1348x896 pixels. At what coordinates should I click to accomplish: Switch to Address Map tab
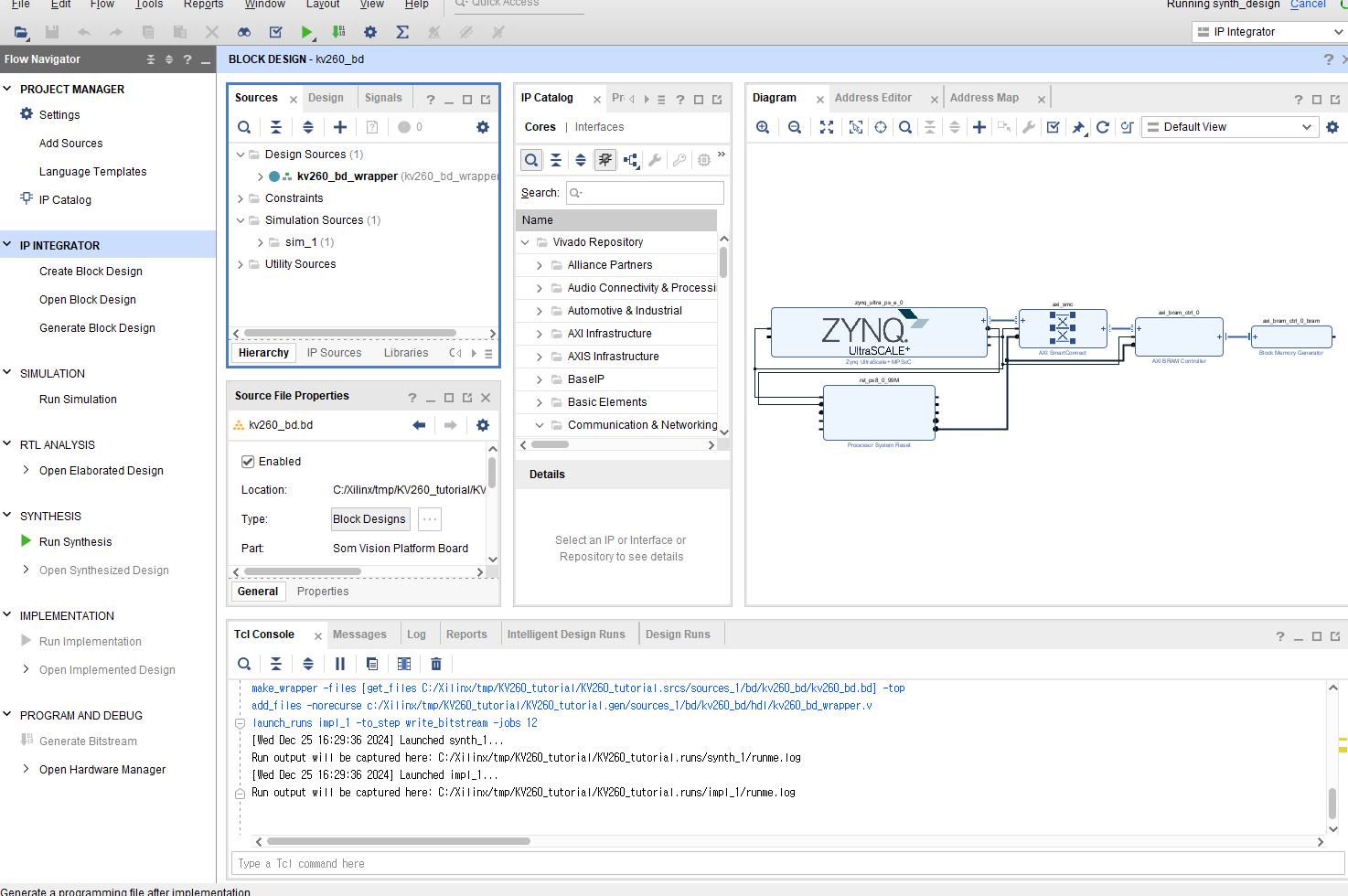click(x=984, y=98)
